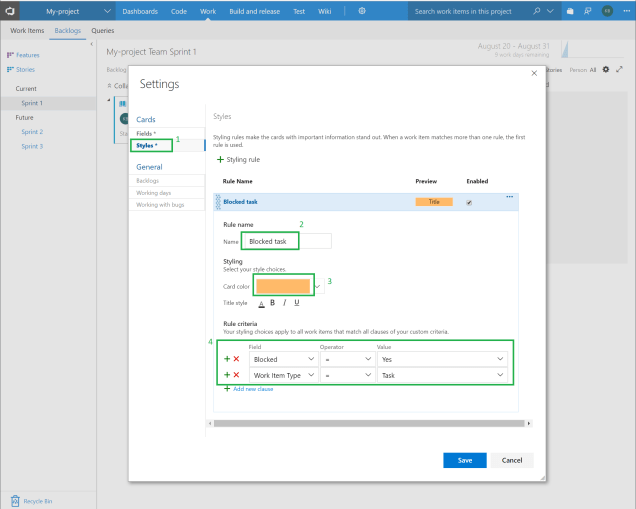This screenshot has width=636, height=509.
Task: Open title font color picker icon
Action: pyautogui.click(x=261, y=302)
